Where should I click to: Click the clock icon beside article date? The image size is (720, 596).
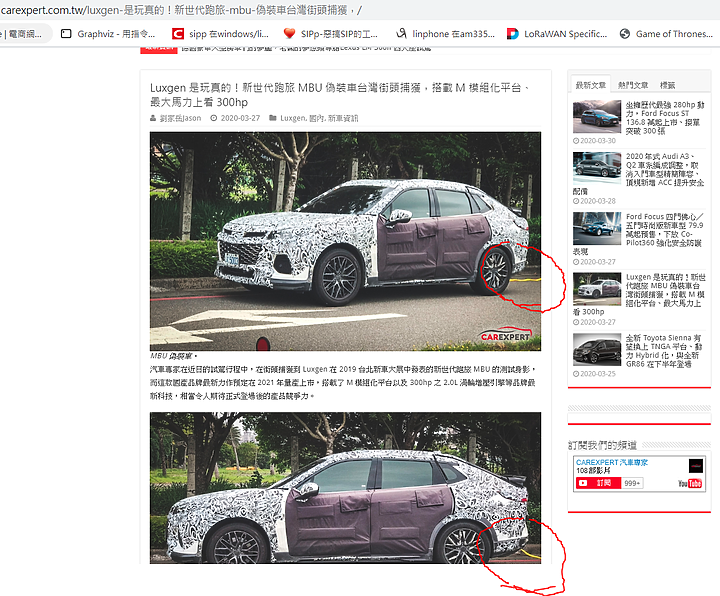click(214, 118)
